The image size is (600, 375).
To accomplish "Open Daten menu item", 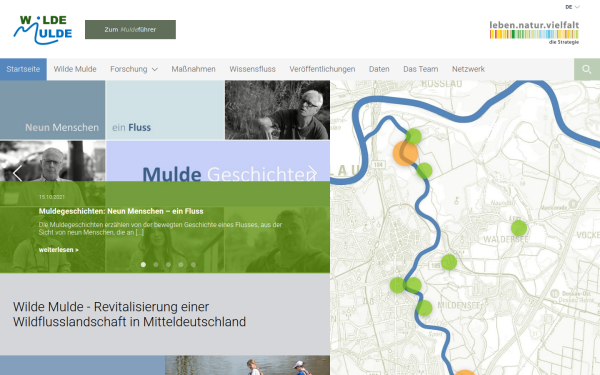I will pyautogui.click(x=379, y=69).
